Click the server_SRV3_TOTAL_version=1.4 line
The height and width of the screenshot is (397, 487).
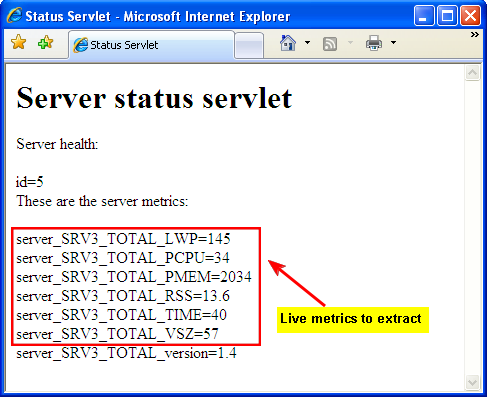(127, 353)
